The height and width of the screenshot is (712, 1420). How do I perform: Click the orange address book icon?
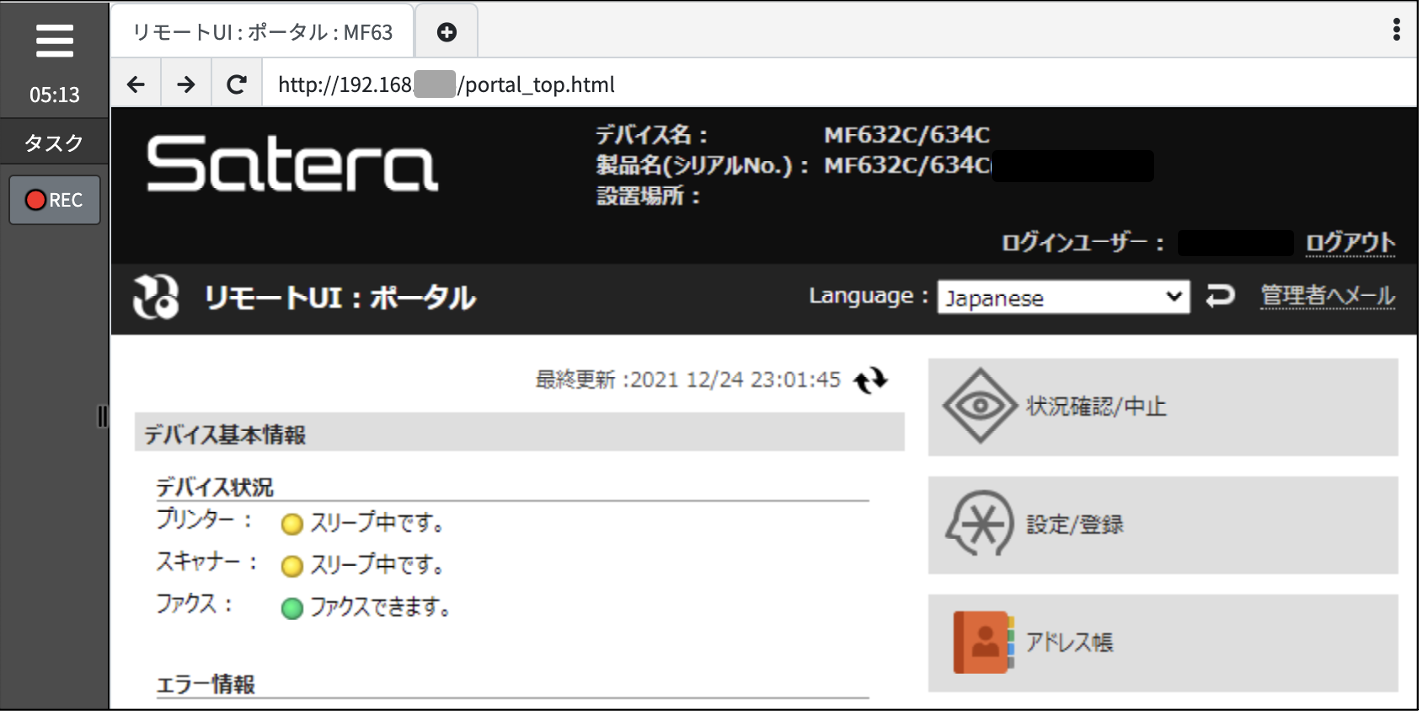point(984,642)
